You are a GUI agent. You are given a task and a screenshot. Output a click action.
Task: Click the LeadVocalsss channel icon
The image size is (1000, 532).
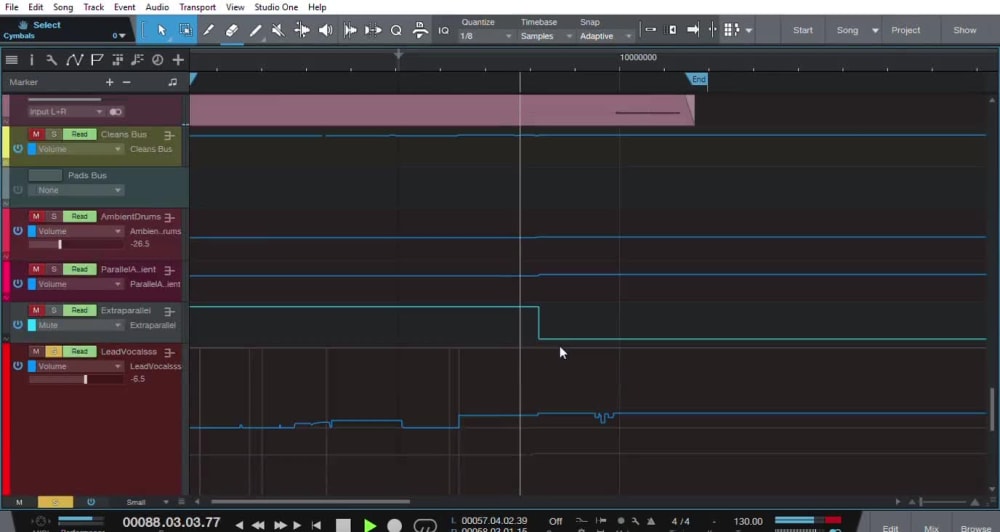169,352
